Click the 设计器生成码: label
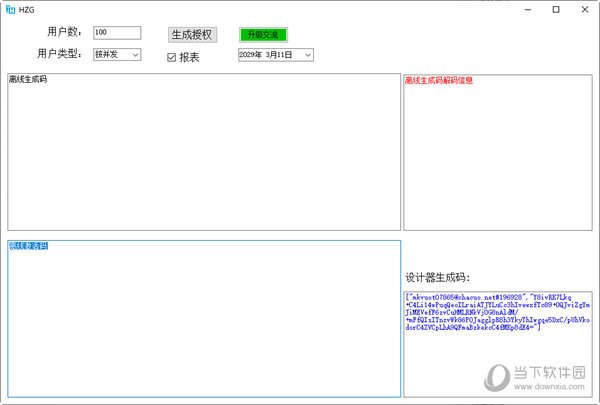Screen dimensions: 600x405 (x=437, y=277)
